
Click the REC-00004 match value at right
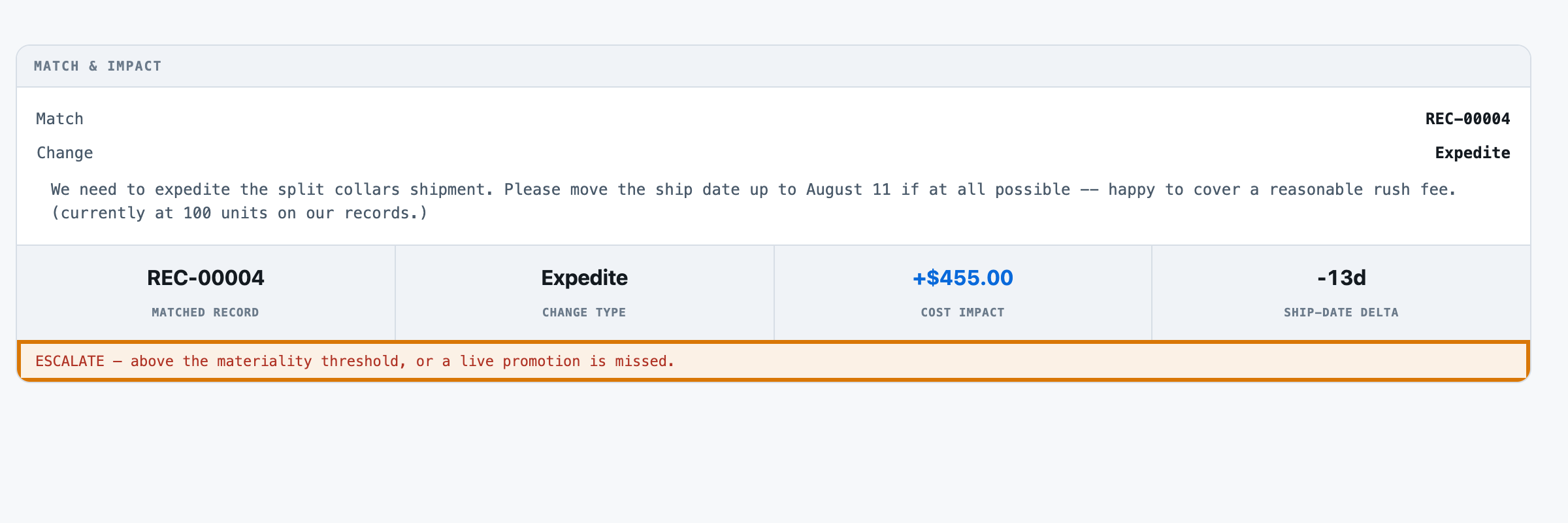tap(1467, 119)
